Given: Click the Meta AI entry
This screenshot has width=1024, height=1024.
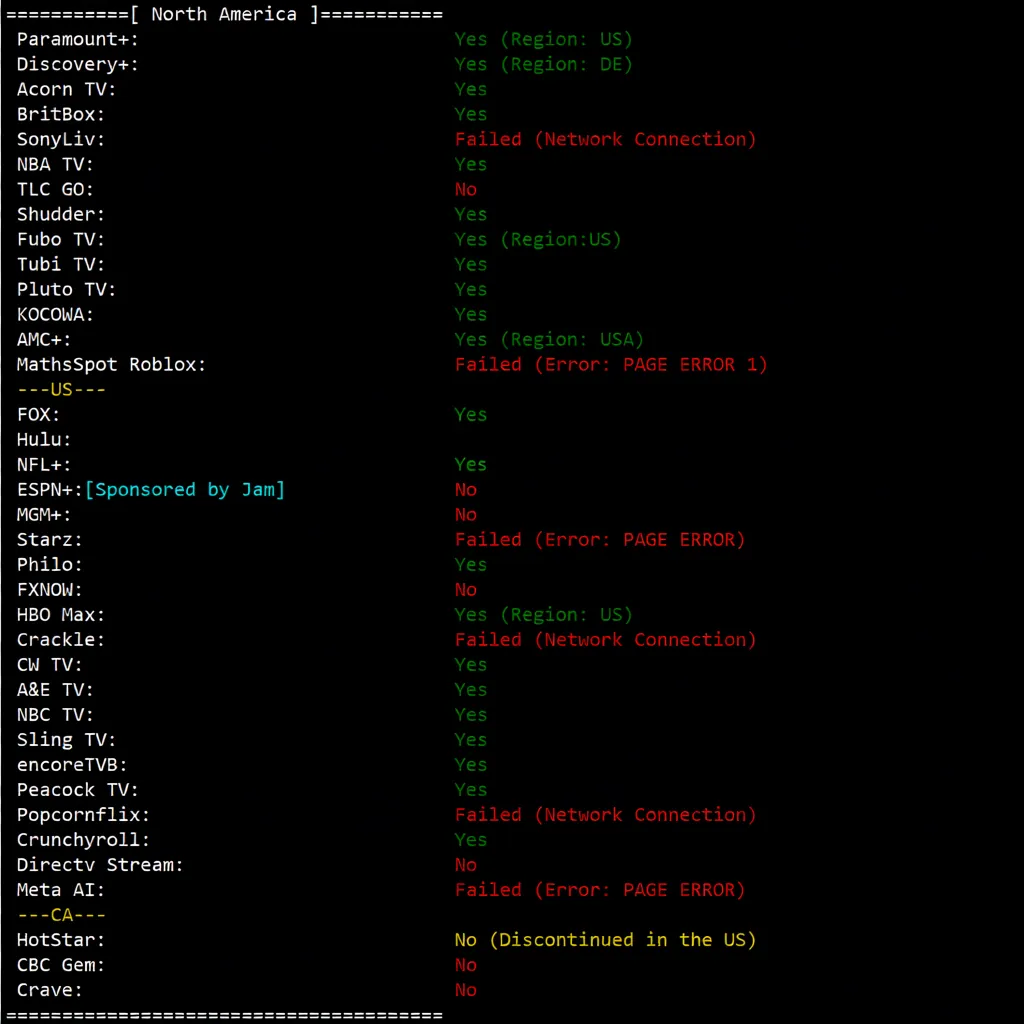Looking at the screenshot, I should 60,889.
